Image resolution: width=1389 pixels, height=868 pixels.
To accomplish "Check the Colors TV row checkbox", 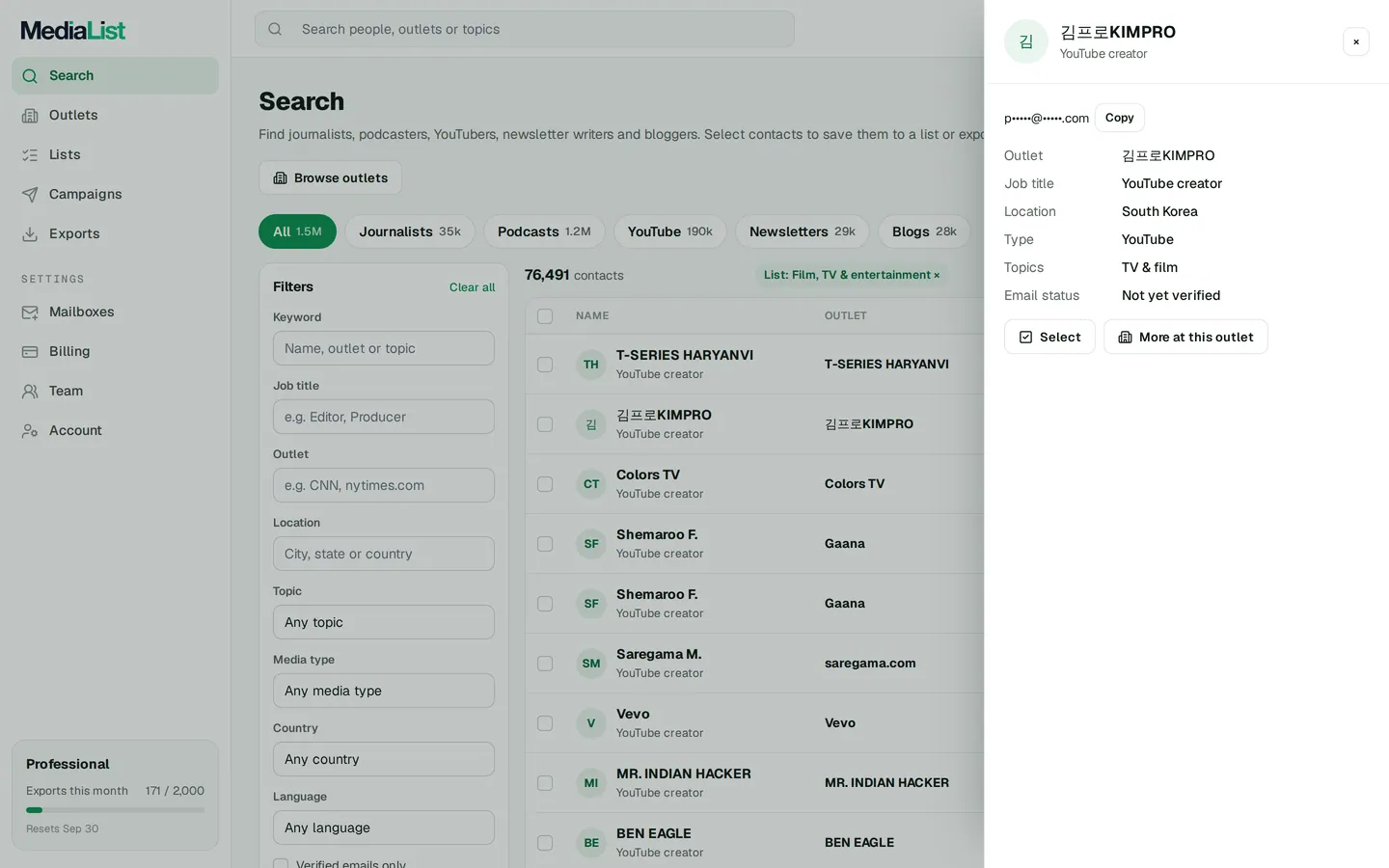I will (545, 484).
